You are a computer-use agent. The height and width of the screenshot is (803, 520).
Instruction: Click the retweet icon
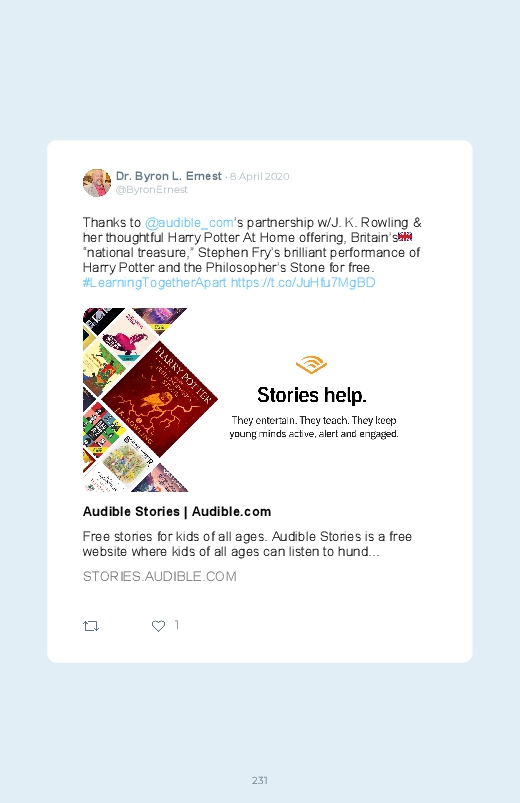tap(91, 626)
